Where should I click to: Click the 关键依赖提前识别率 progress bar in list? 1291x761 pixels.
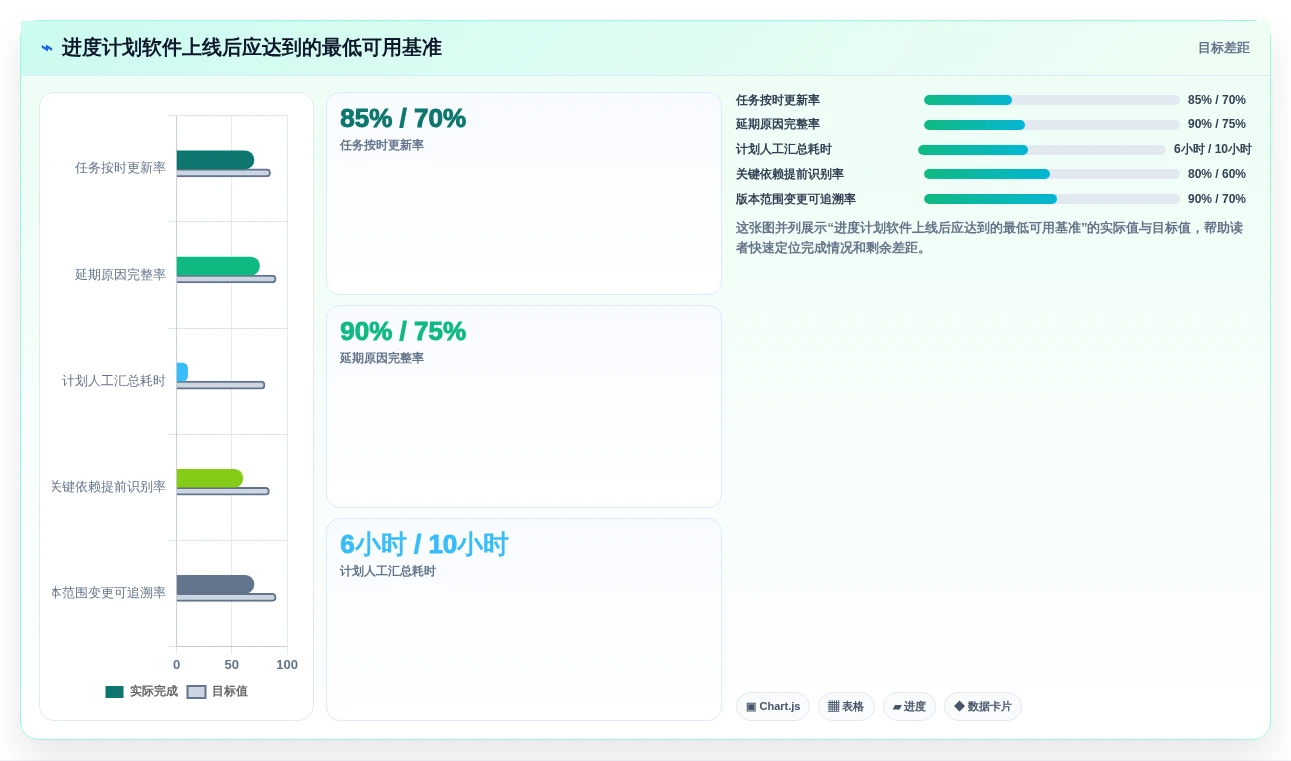tap(1052, 174)
